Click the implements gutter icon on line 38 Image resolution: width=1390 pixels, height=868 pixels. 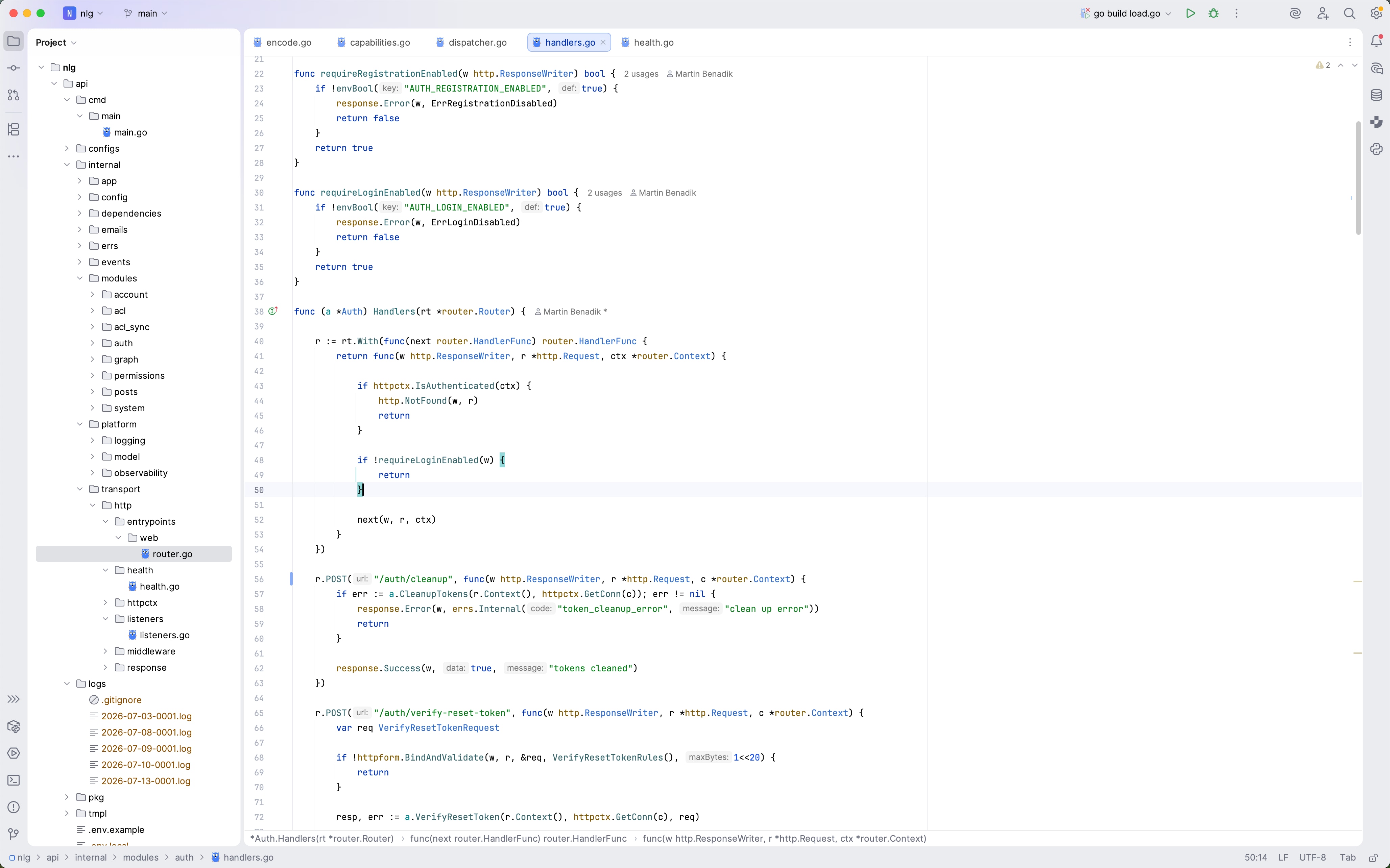pyautogui.click(x=273, y=311)
